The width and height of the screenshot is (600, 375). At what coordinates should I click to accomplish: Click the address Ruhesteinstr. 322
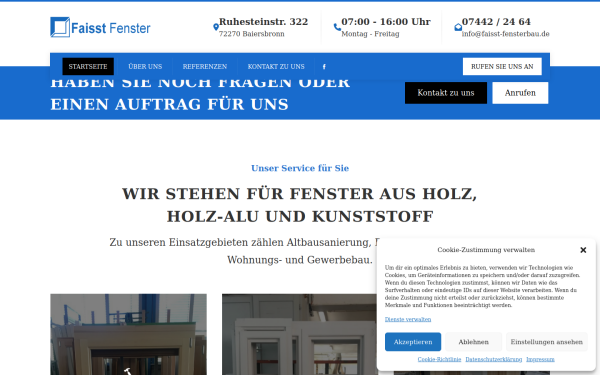tap(263, 21)
